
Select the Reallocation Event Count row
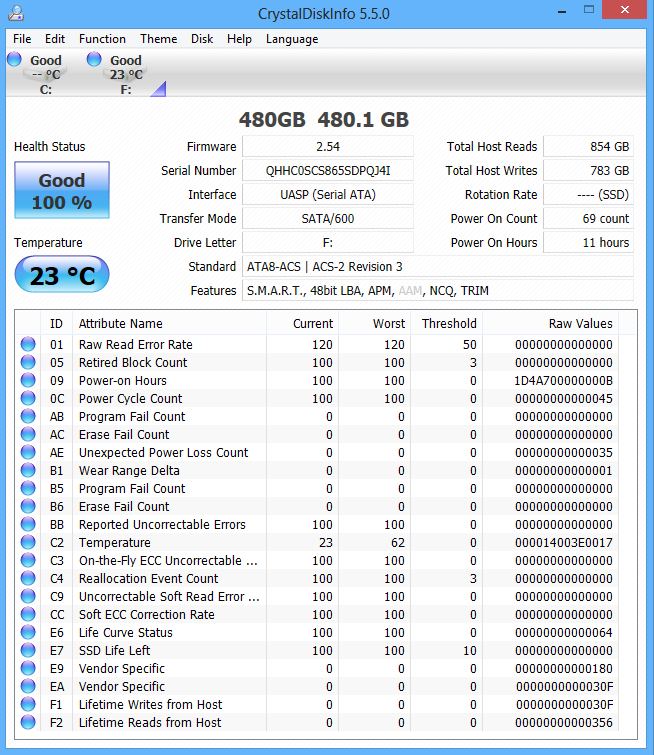click(x=148, y=579)
